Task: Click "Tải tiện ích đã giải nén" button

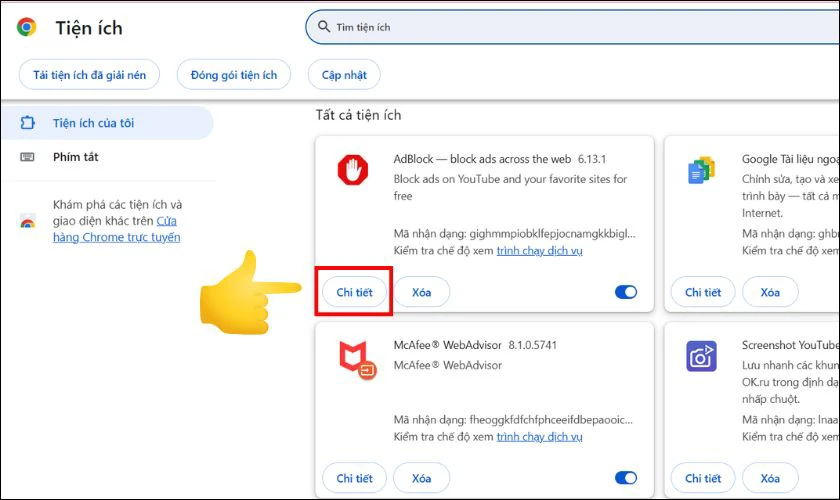Action: (x=89, y=75)
